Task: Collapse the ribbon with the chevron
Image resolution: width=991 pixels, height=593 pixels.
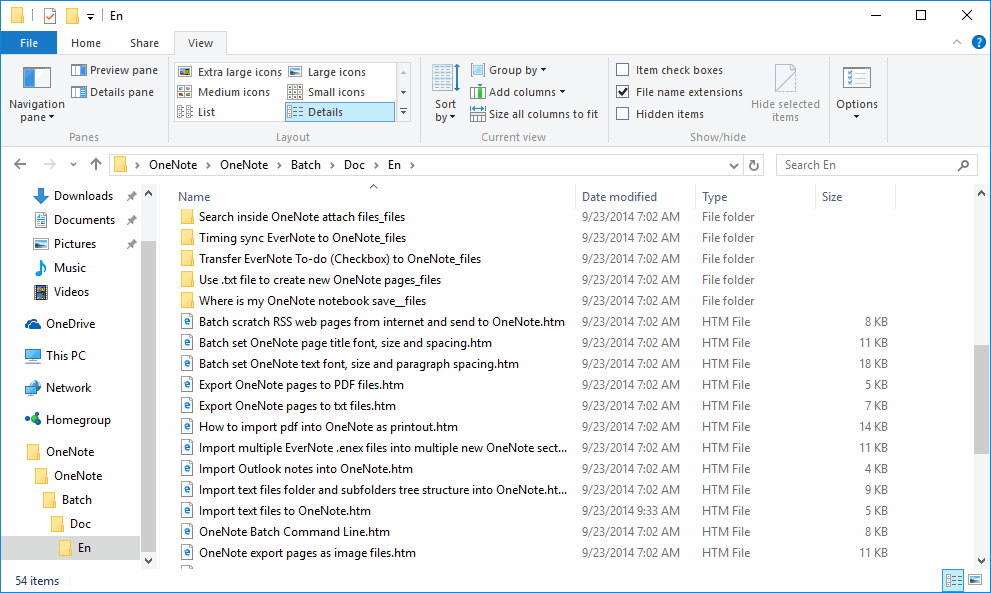Action: [957, 42]
